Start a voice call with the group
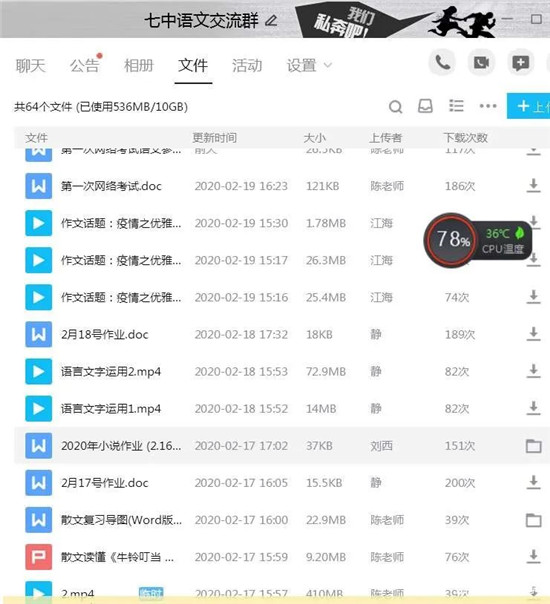 (x=442, y=62)
